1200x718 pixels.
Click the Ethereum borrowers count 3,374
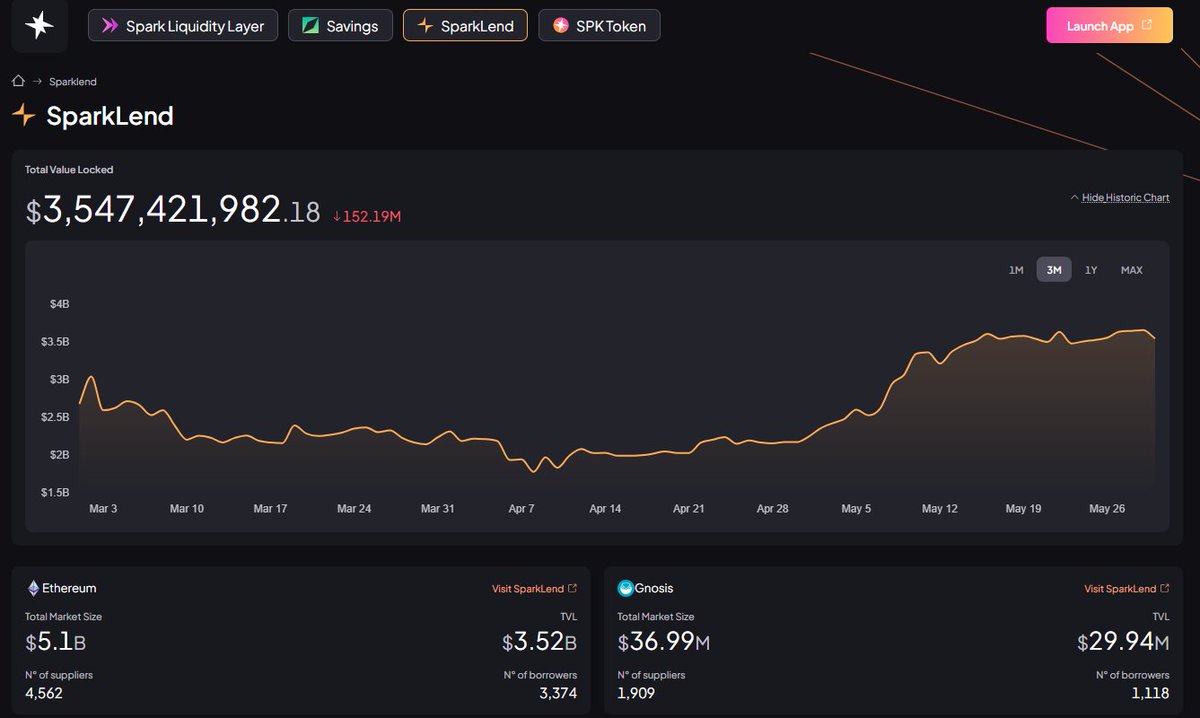point(558,693)
